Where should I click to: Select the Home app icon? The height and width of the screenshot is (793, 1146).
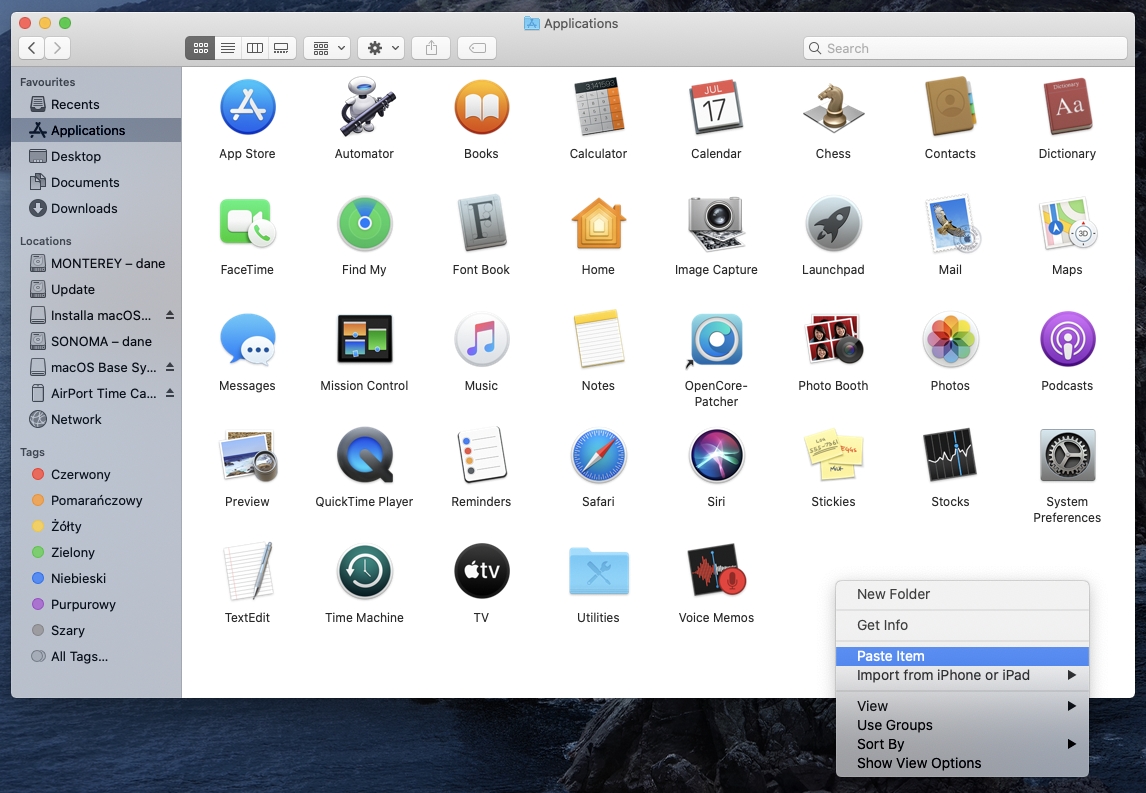pyautogui.click(x=599, y=223)
